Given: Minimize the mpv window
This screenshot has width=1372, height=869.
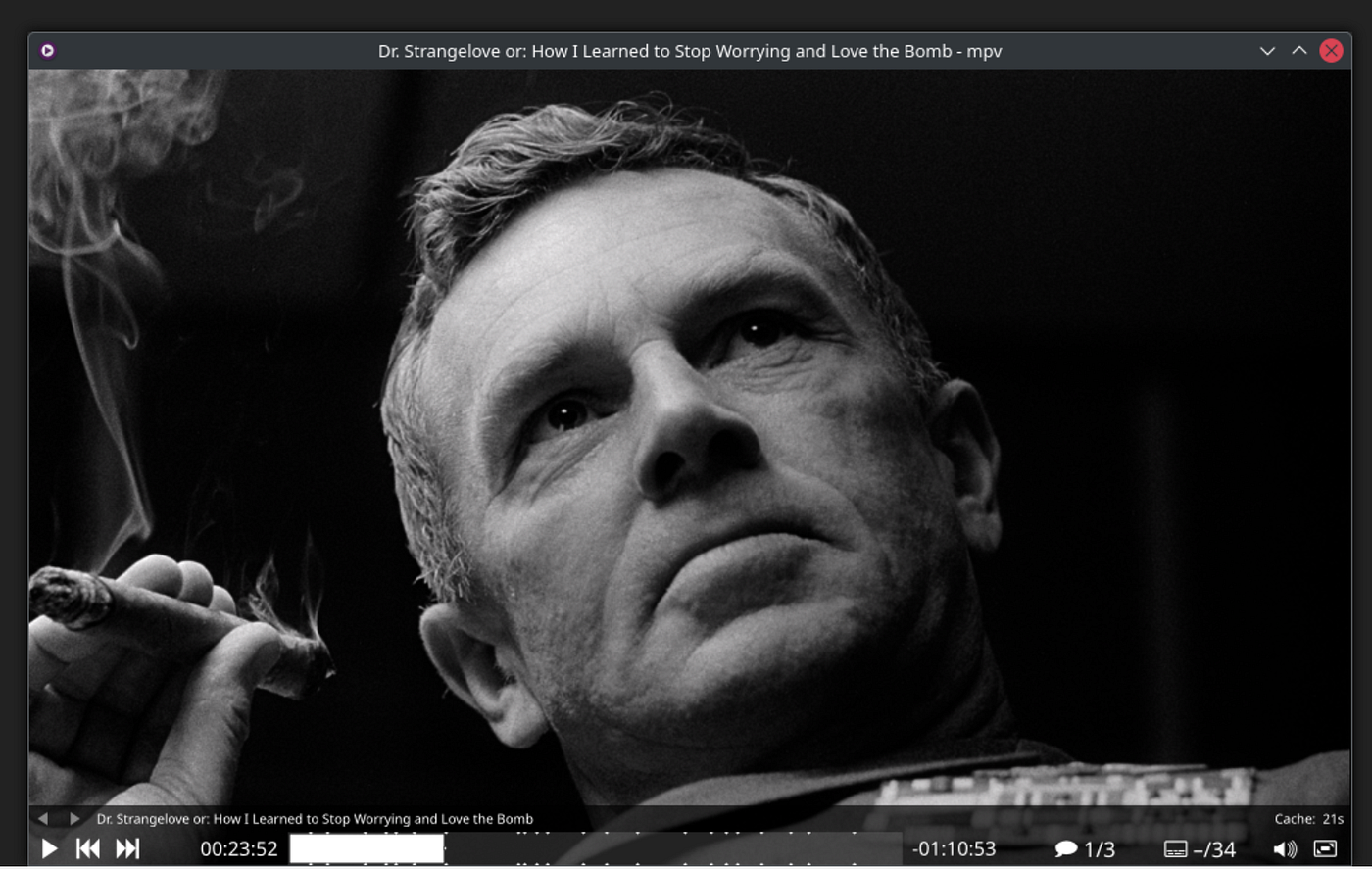Looking at the screenshot, I should [x=1267, y=51].
